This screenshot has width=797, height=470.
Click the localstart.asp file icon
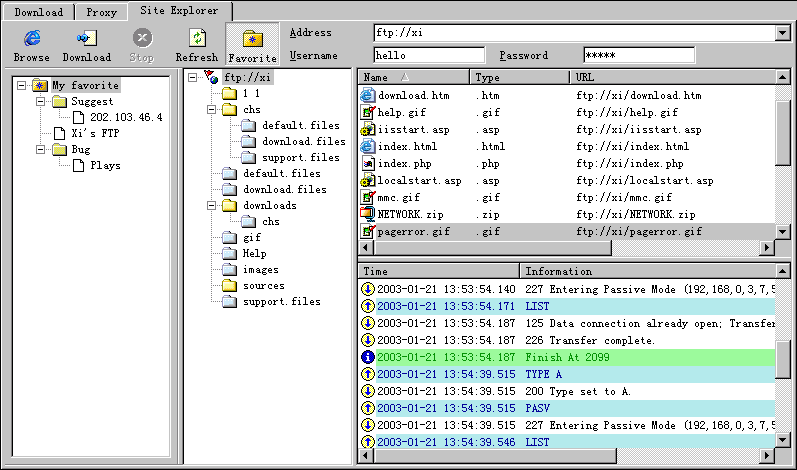click(x=367, y=180)
